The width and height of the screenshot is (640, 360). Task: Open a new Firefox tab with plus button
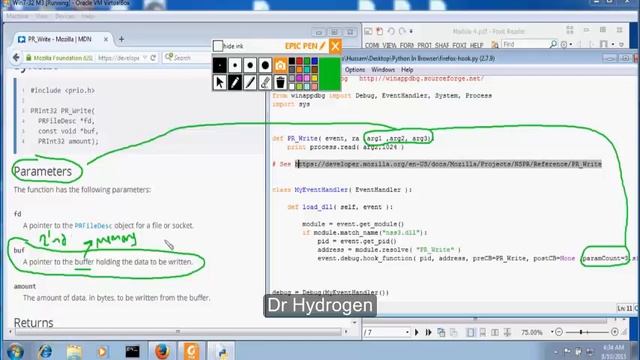coord(121,39)
